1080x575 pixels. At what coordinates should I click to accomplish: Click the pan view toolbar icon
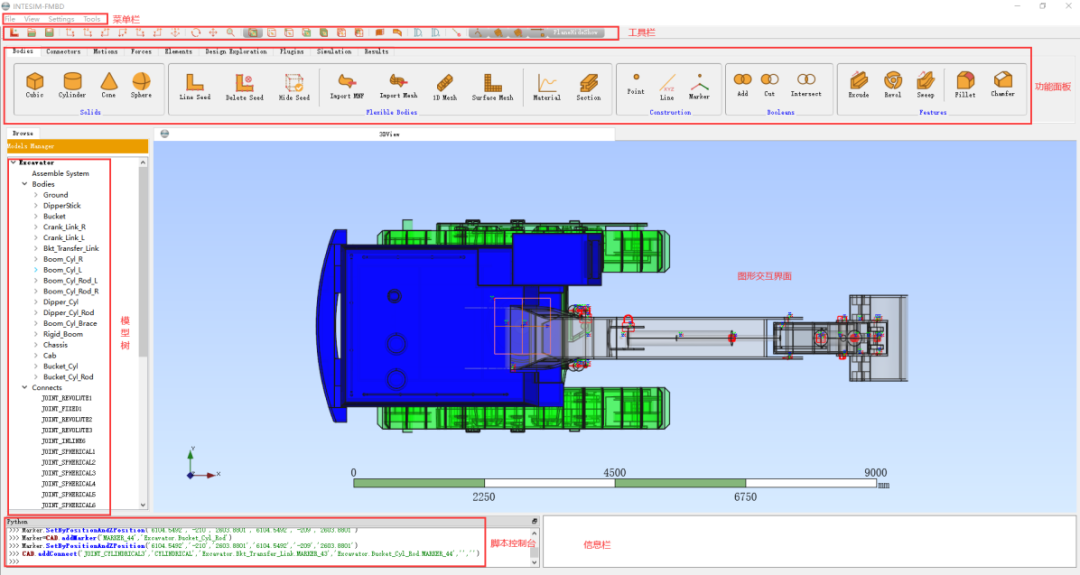tap(213, 32)
